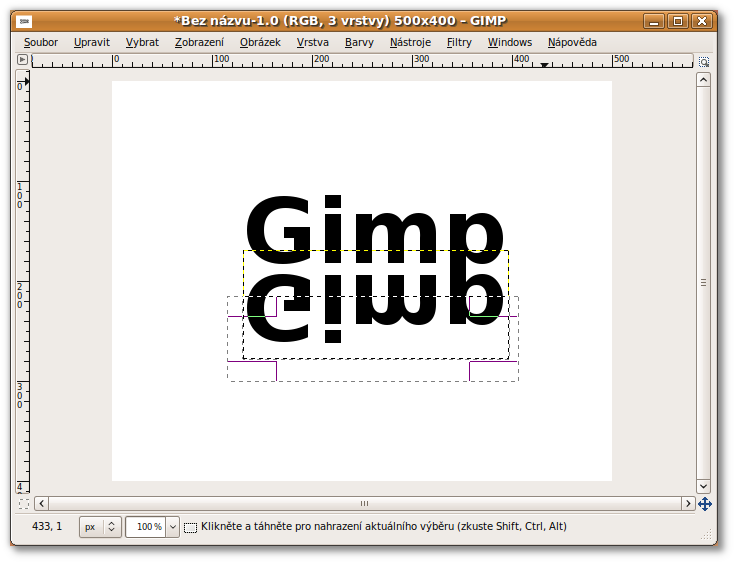735x563 pixels.
Task: Click the vertical scrollbar thumb
Action: [x=703, y=283]
